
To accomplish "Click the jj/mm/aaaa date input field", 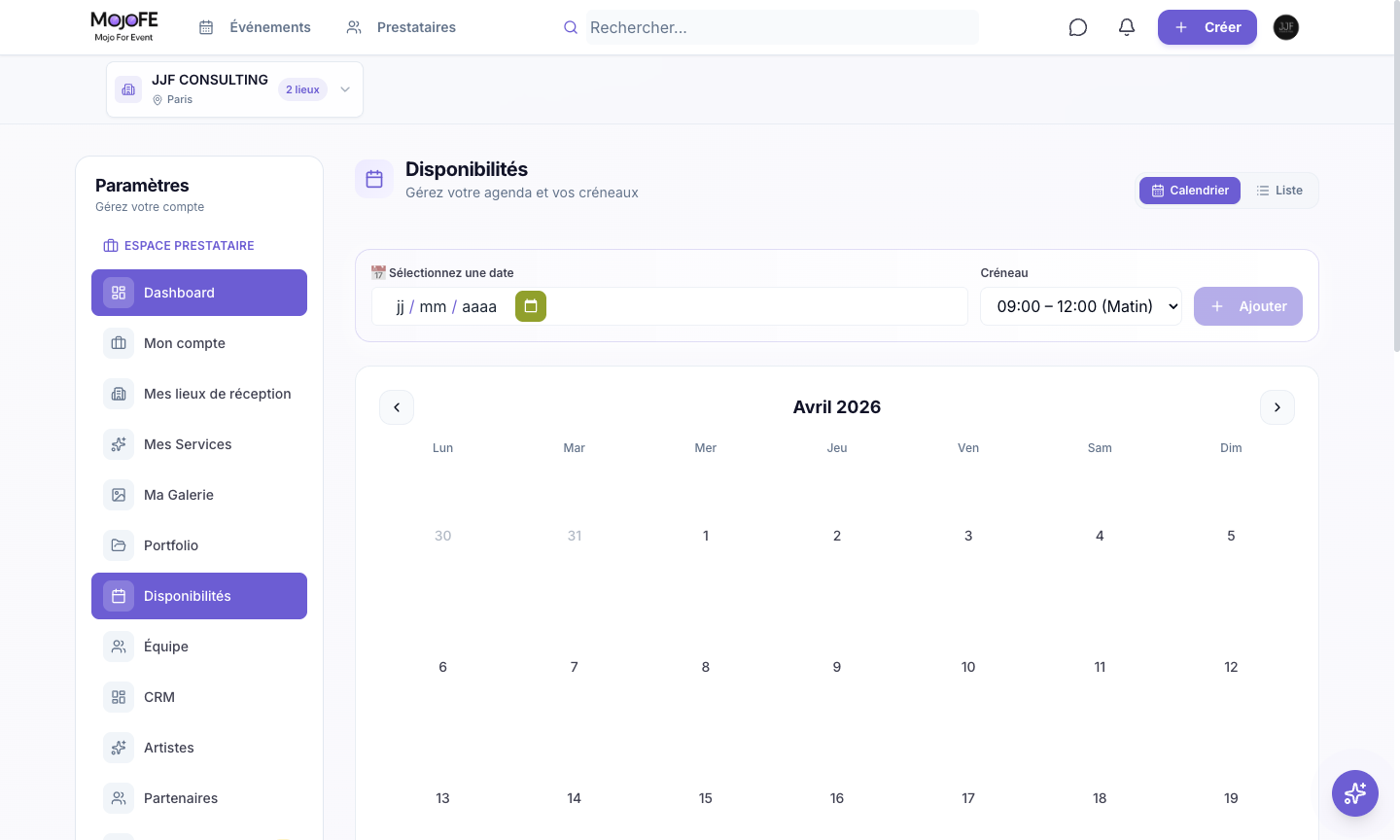I will (x=670, y=306).
